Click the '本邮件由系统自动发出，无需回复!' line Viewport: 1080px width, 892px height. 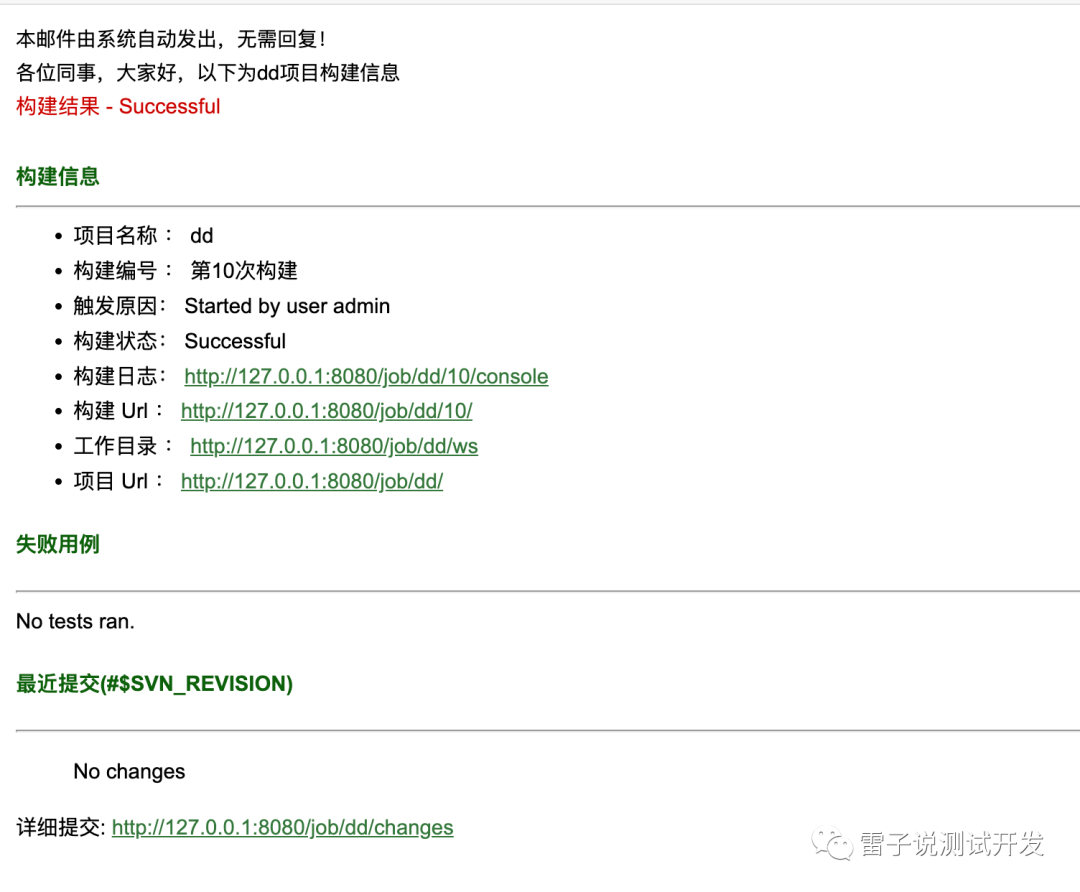170,39
